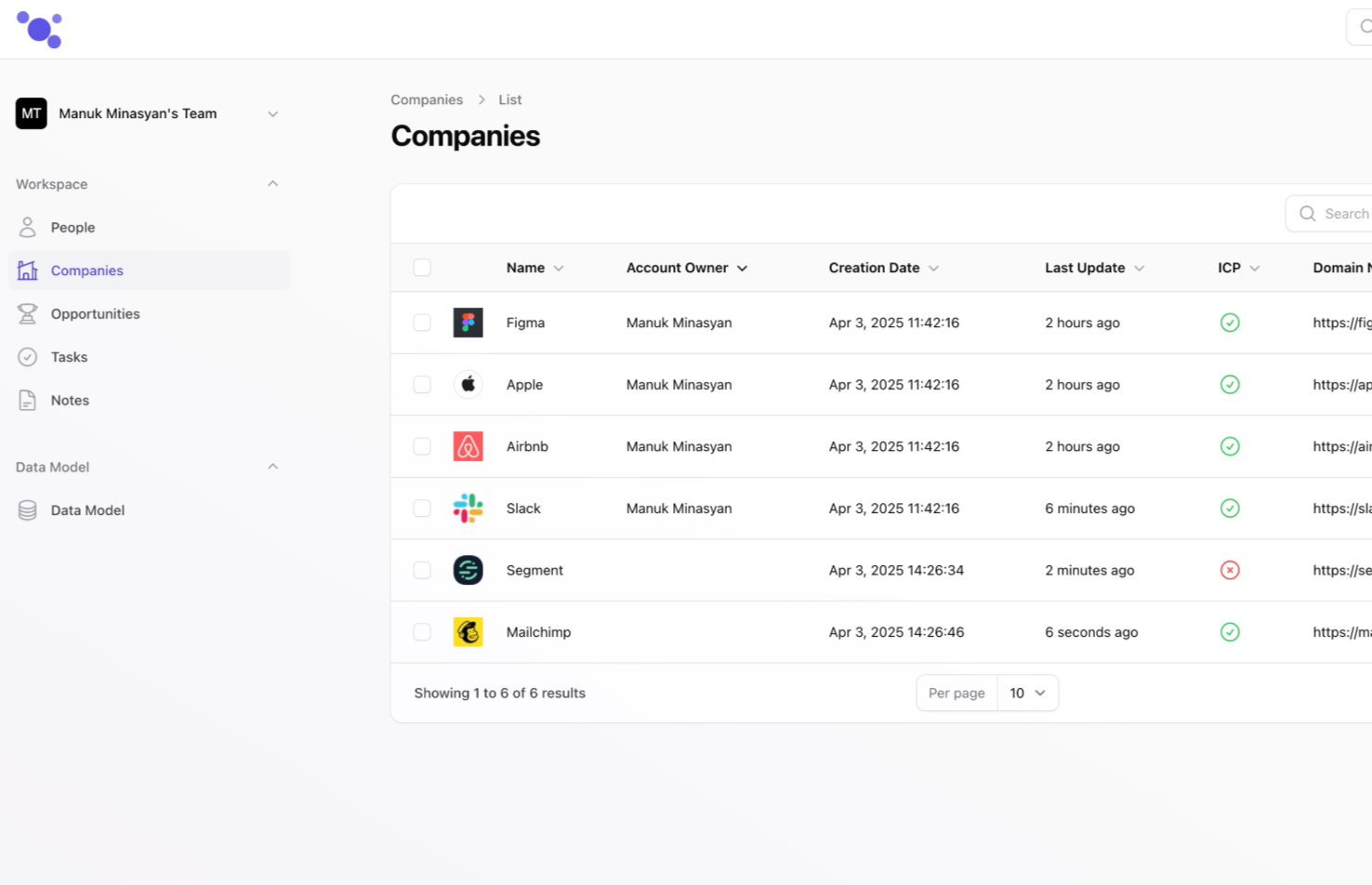The image size is (1372, 885).
Task: Select the Apple row checkbox
Action: point(422,385)
